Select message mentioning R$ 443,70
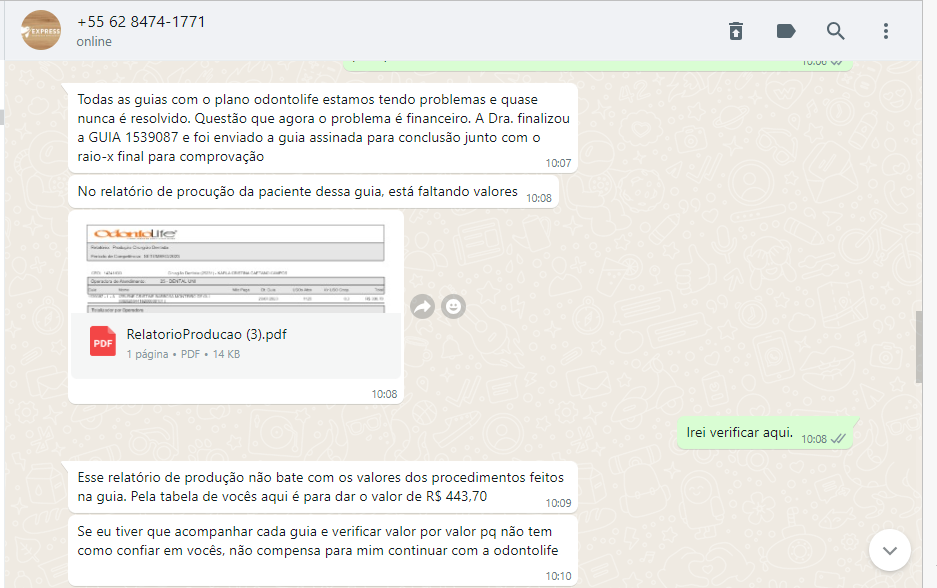This screenshot has height=588, width=937. coord(323,487)
